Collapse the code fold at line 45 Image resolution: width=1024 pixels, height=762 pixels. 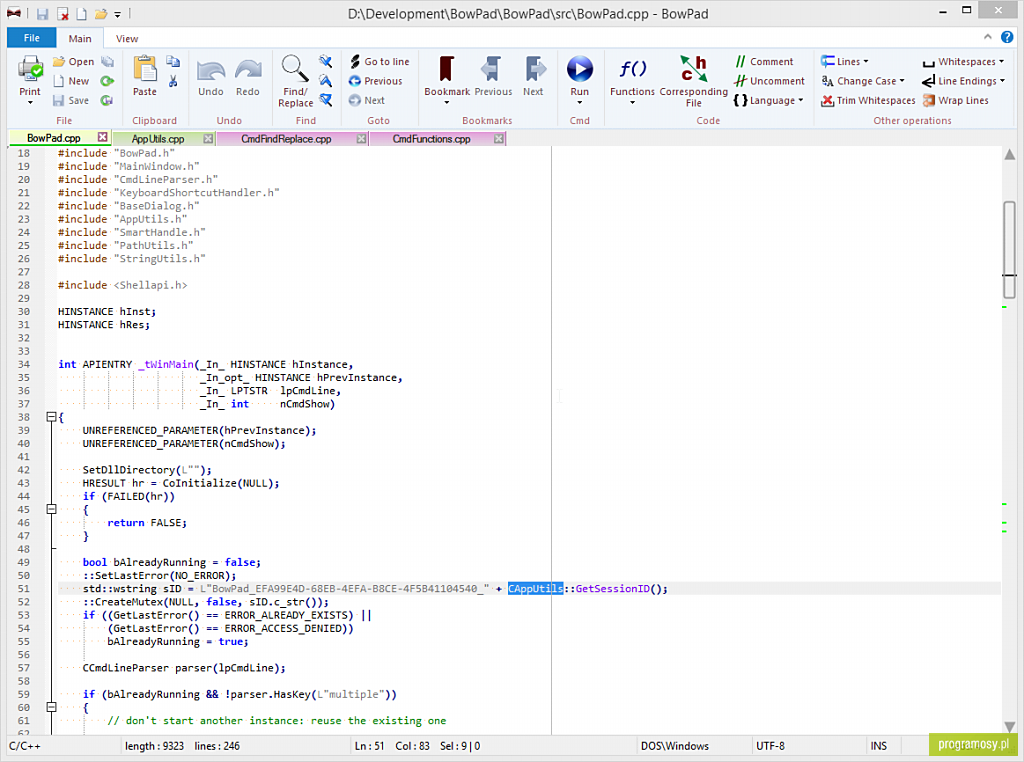click(x=51, y=509)
